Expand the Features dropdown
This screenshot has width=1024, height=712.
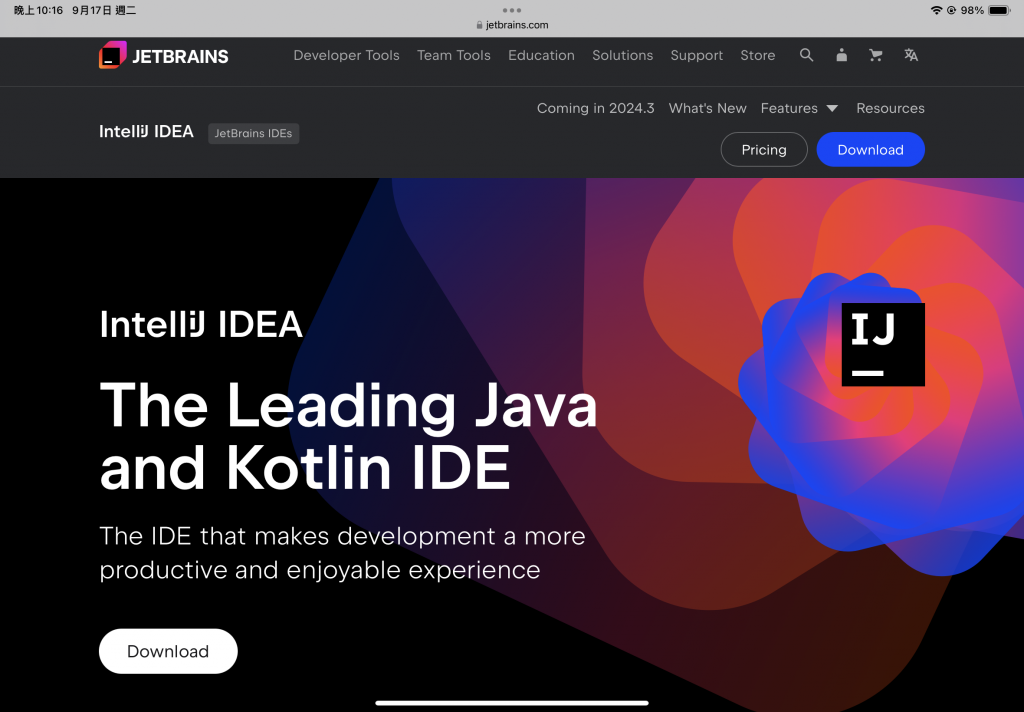click(799, 108)
